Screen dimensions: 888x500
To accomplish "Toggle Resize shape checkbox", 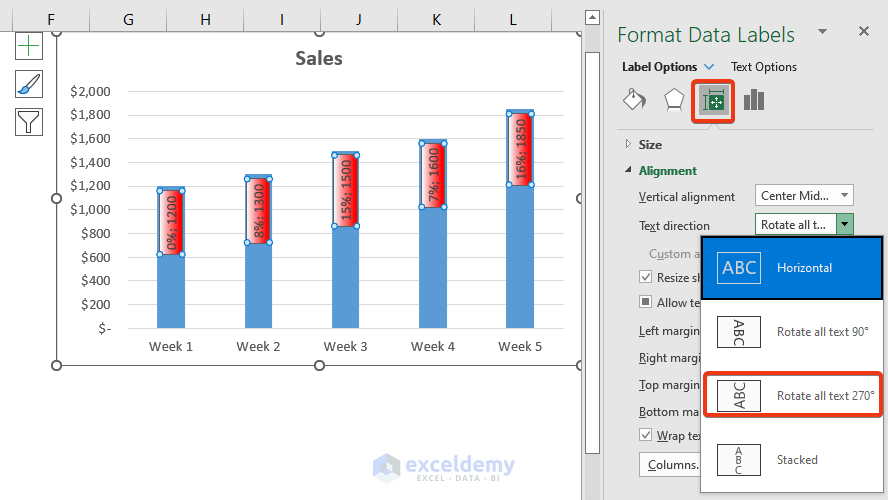I will click(x=646, y=277).
